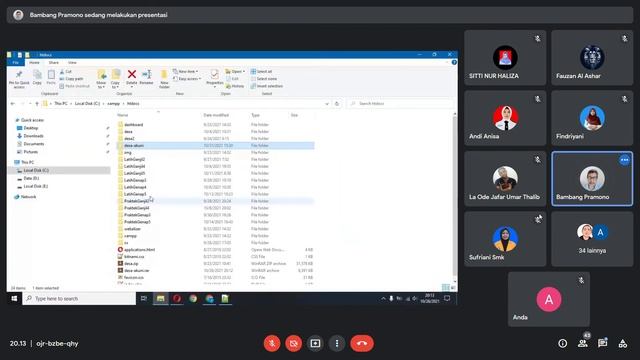Viewport: 640px width, 360px height.
Task: Show the participants people panel
Action: pos(582,344)
